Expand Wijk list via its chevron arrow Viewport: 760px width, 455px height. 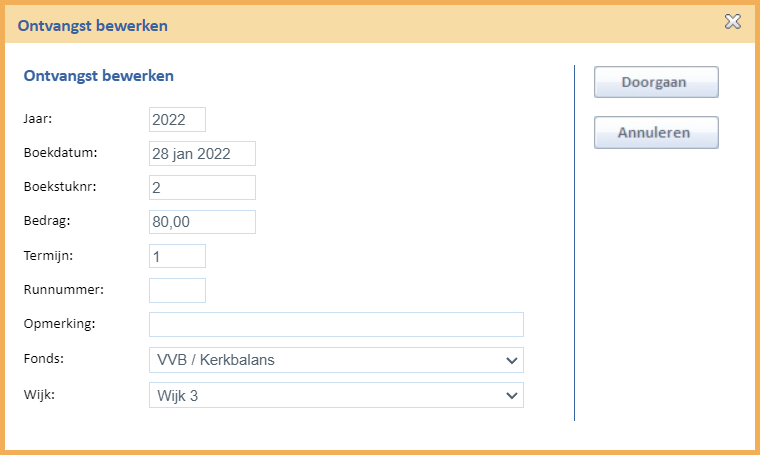[x=511, y=396]
